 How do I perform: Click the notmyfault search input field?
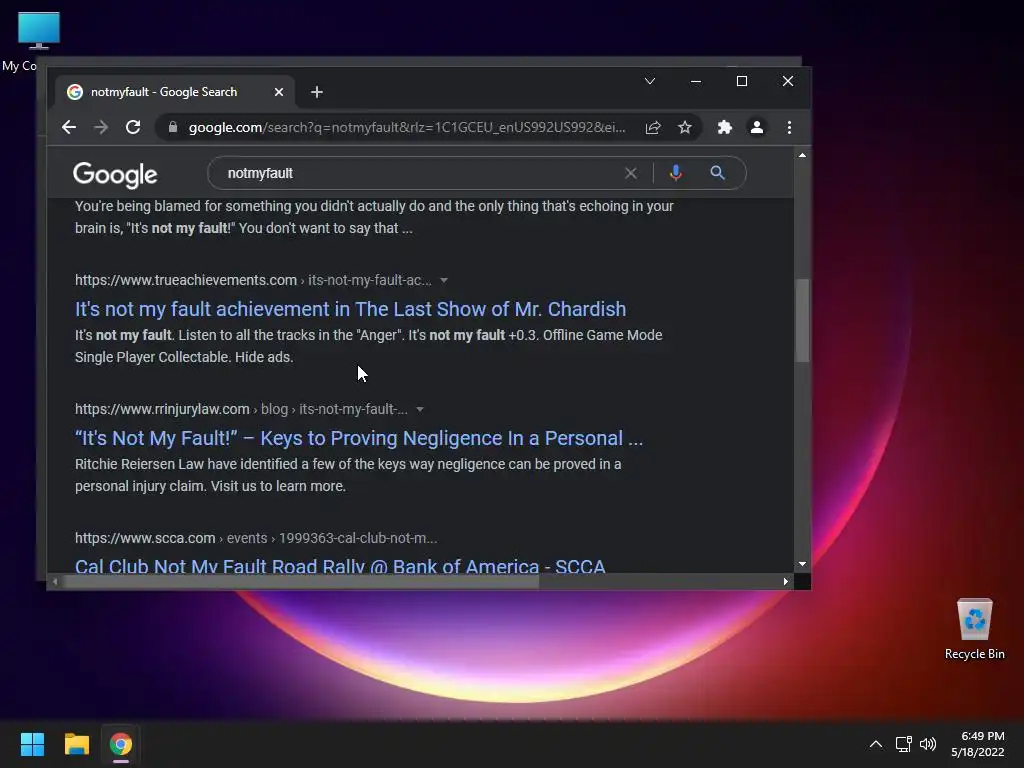tap(418, 173)
